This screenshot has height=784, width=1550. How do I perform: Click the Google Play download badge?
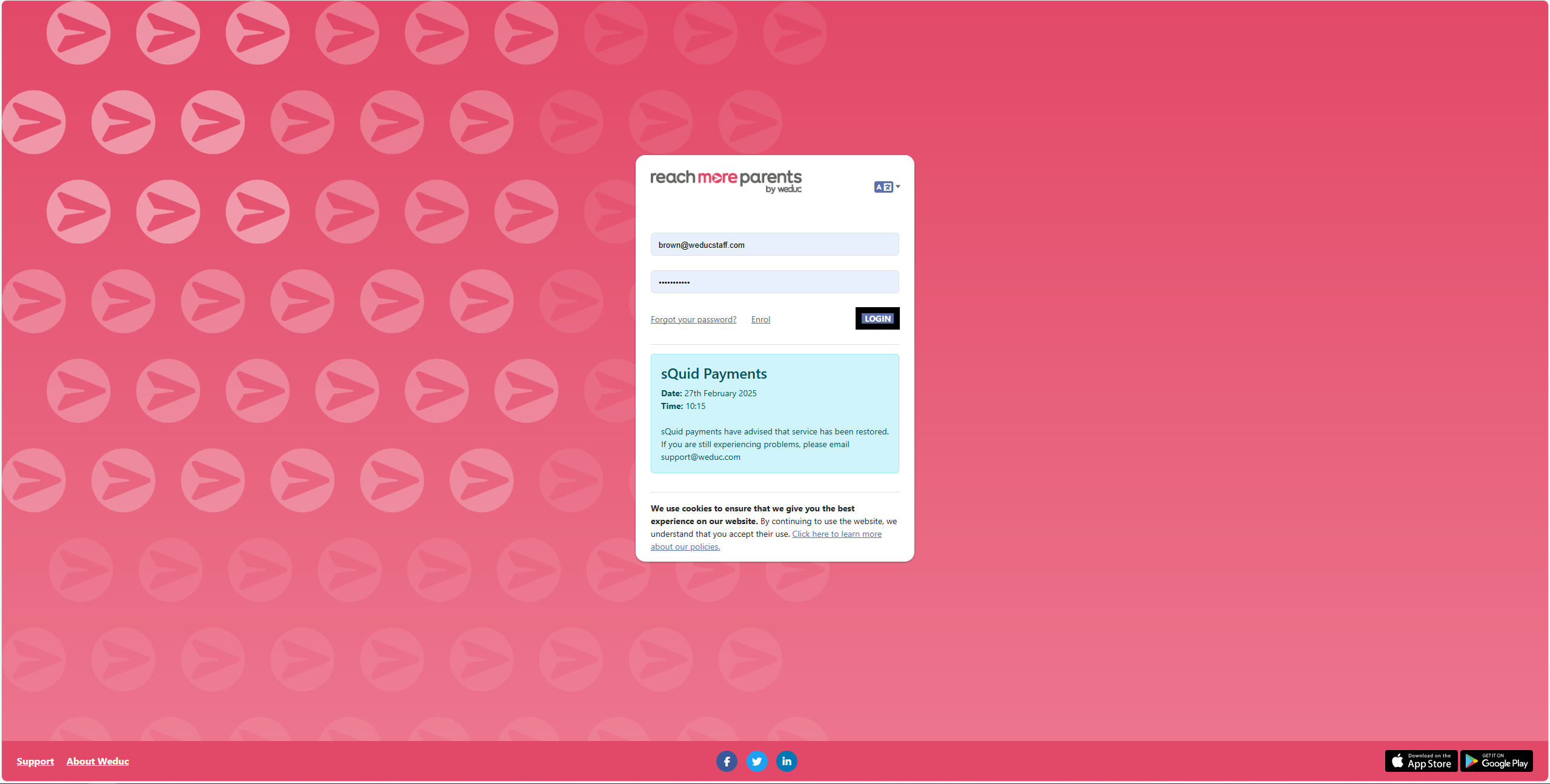click(1496, 761)
